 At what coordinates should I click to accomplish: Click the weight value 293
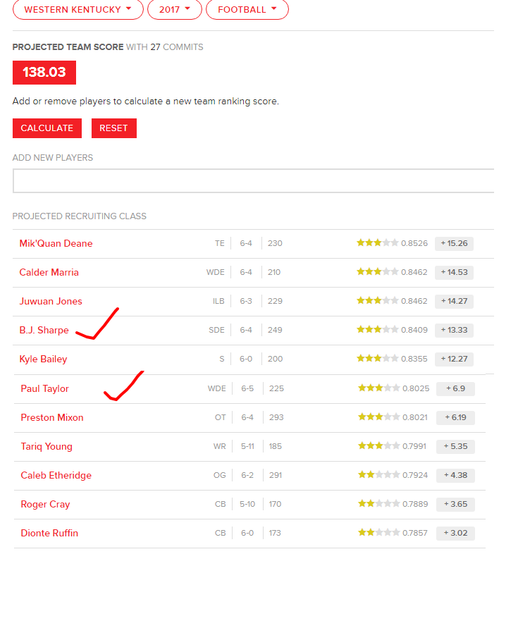[276, 418]
